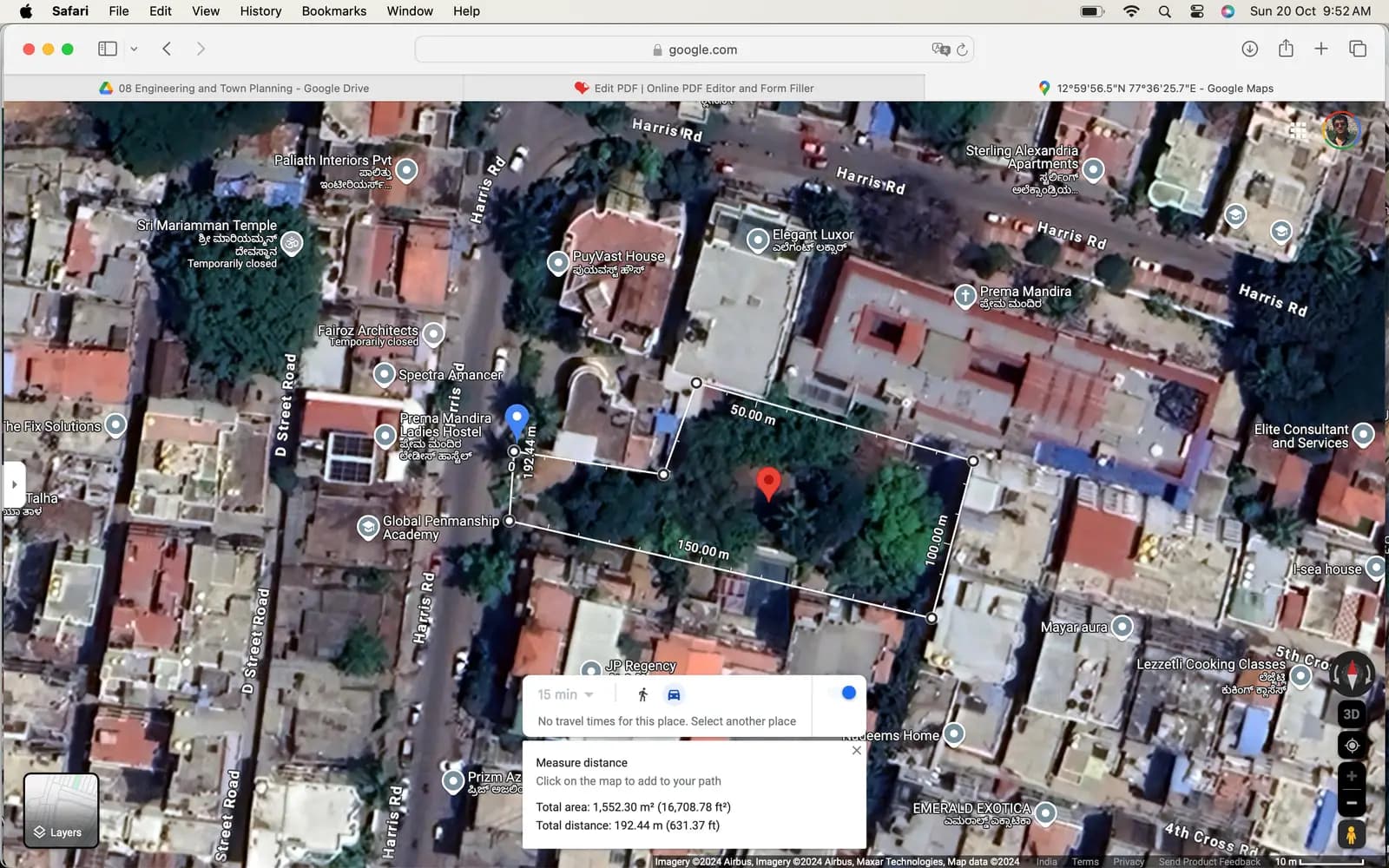Open Street View pegman icon
This screenshot has height=868, width=1389.
click(x=1352, y=834)
